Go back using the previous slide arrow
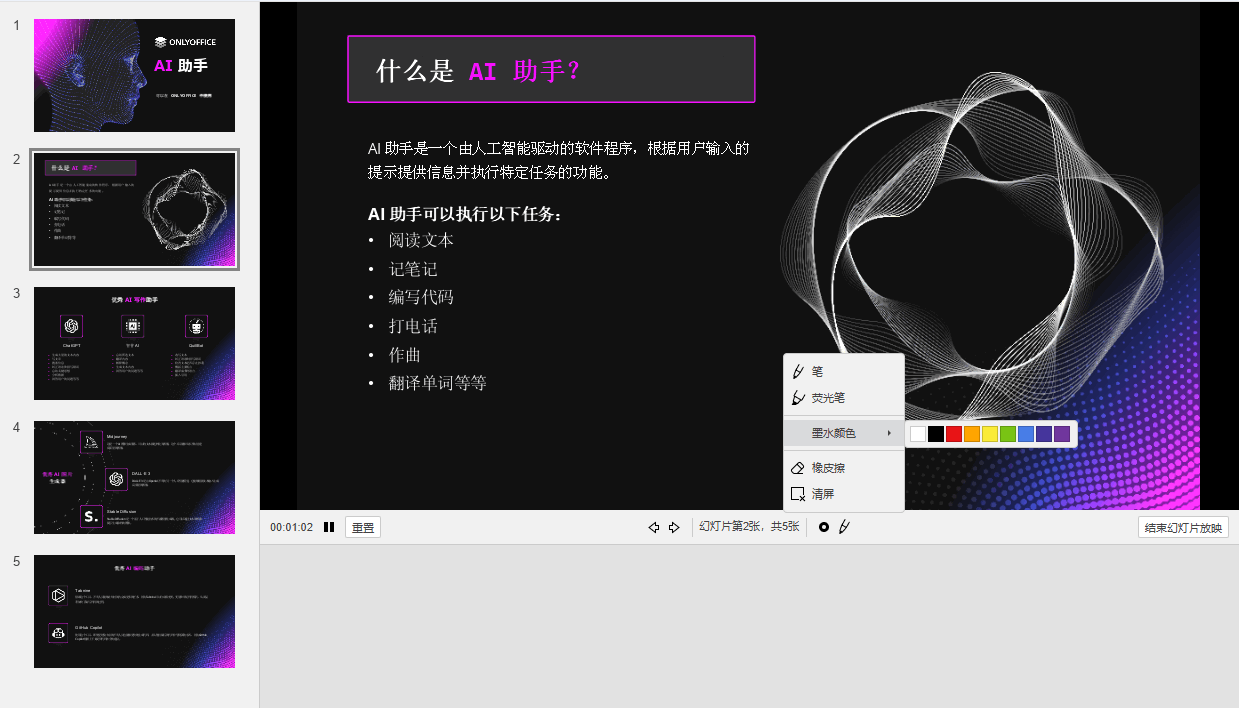The height and width of the screenshot is (708, 1239). [654, 527]
